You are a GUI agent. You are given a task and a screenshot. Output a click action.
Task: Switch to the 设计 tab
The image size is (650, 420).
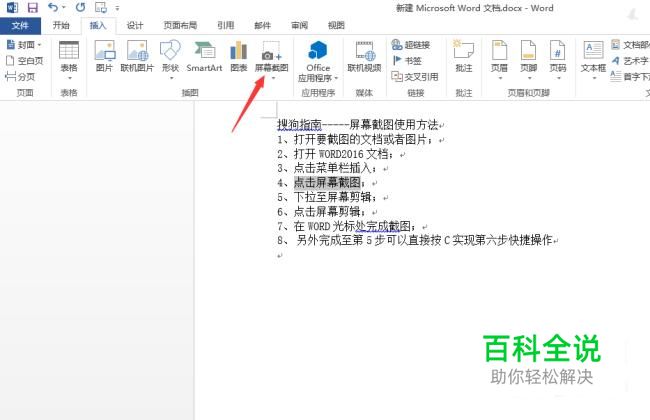(135, 26)
